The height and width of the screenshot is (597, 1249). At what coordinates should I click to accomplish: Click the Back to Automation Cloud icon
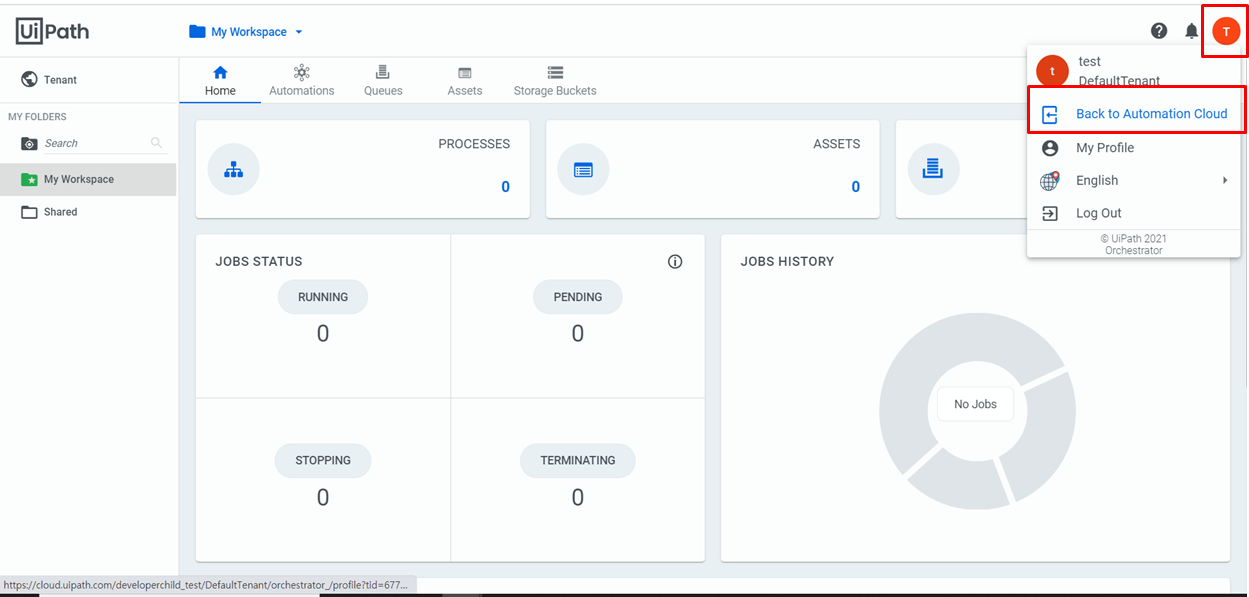(x=1050, y=114)
